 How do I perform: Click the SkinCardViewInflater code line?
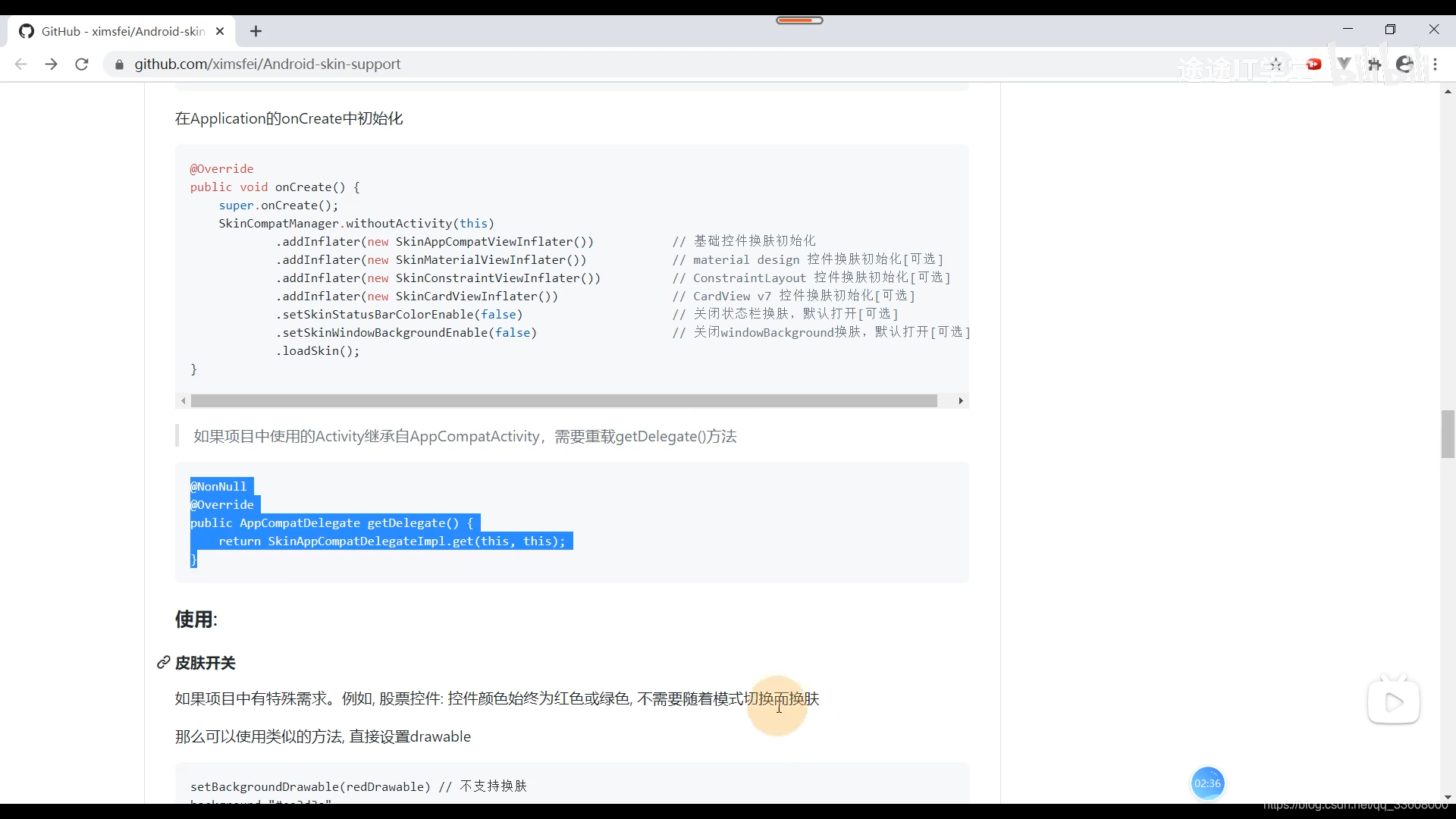(x=416, y=296)
